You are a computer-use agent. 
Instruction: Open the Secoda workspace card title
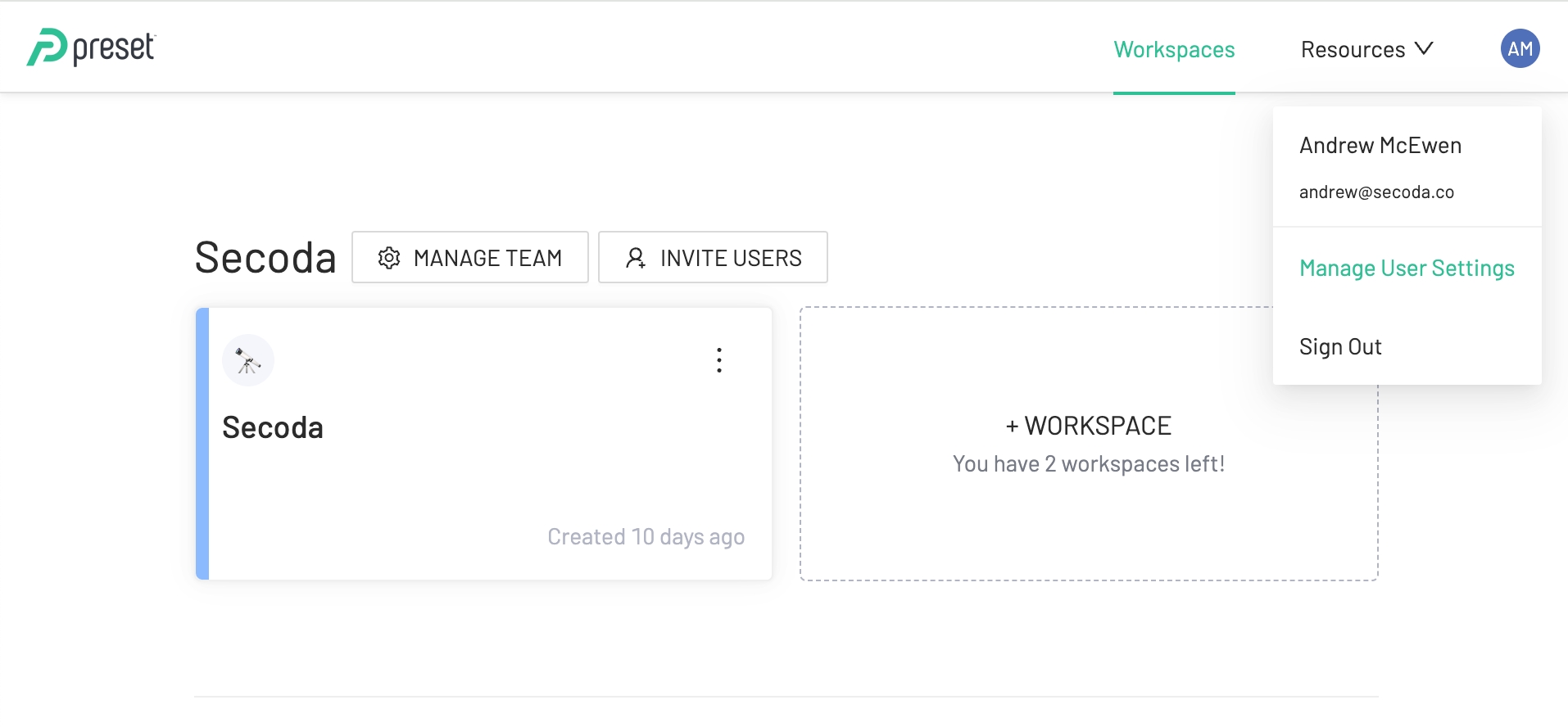click(273, 427)
